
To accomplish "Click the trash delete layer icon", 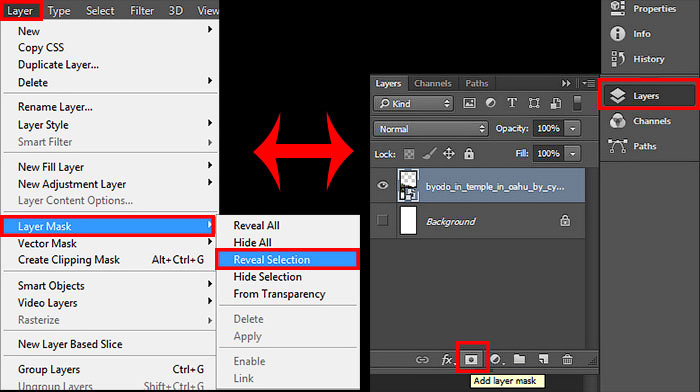I will 567,359.
